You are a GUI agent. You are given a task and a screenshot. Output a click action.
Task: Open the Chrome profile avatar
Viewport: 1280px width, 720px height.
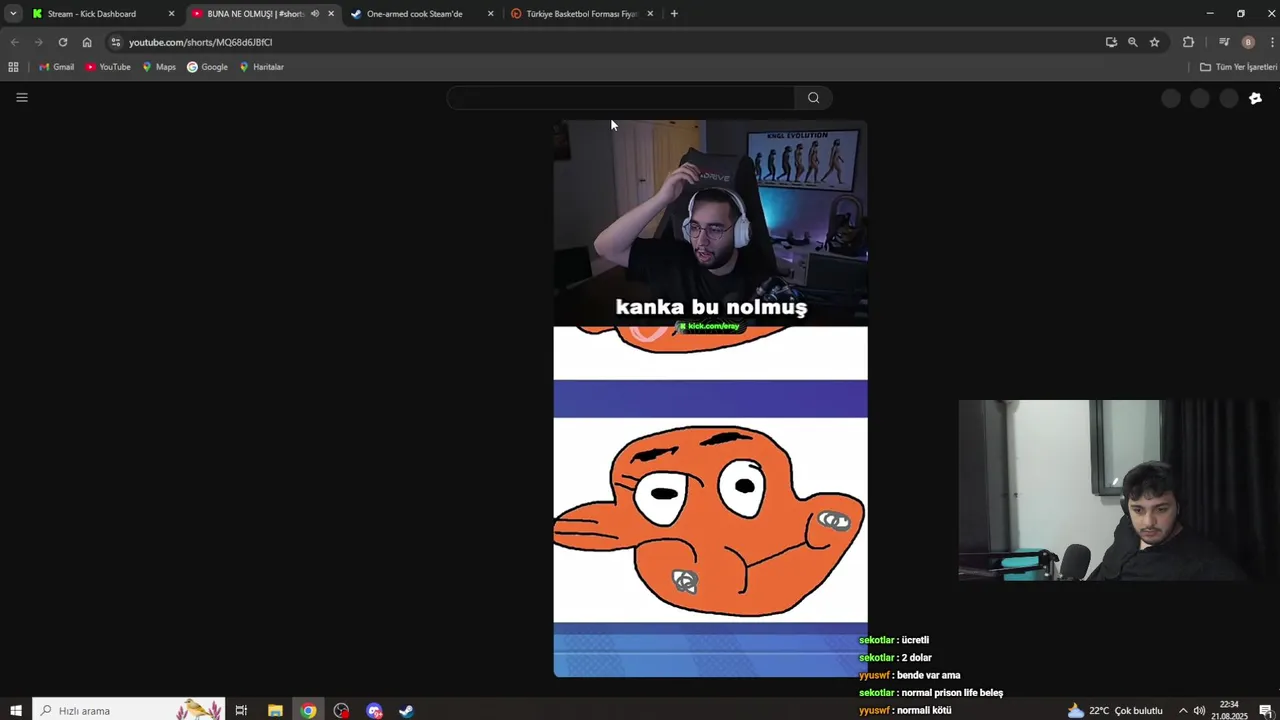coord(1248,42)
